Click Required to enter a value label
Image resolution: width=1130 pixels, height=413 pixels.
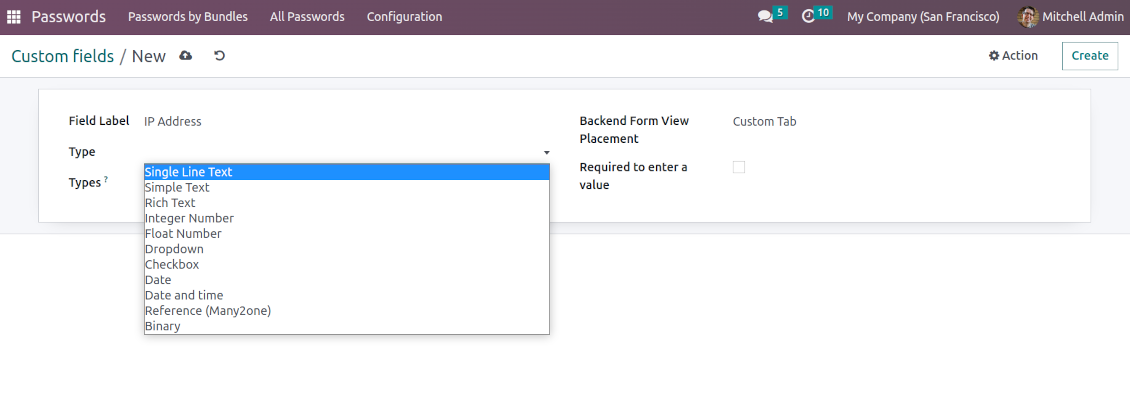click(633, 176)
